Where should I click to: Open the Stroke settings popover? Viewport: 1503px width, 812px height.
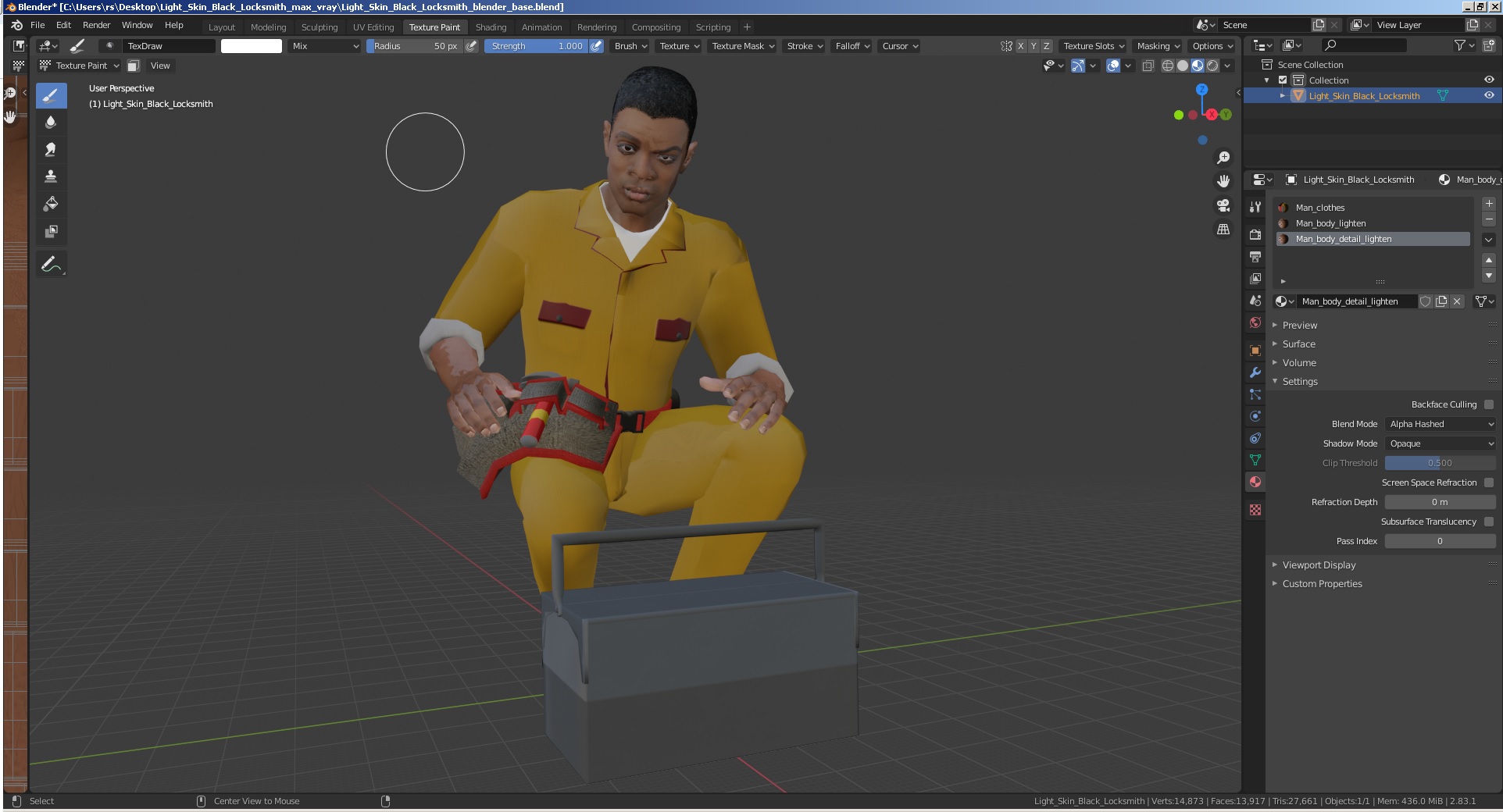[x=805, y=46]
